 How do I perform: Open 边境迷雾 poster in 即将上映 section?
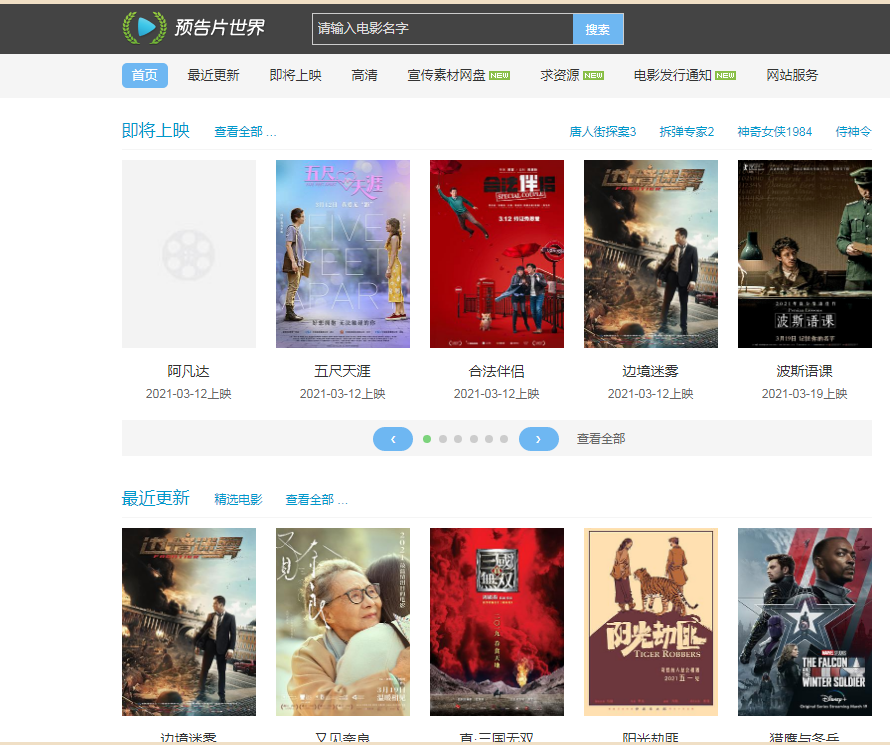coord(650,254)
